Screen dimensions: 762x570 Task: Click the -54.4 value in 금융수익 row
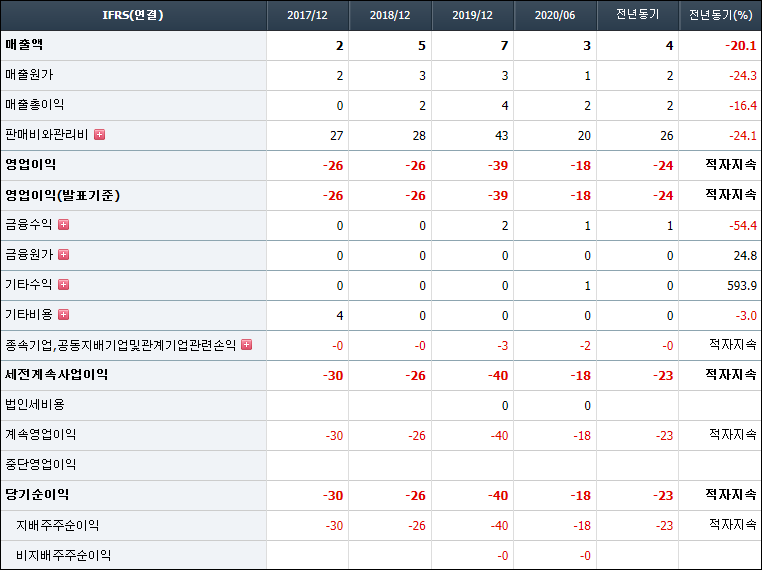tap(743, 225)
